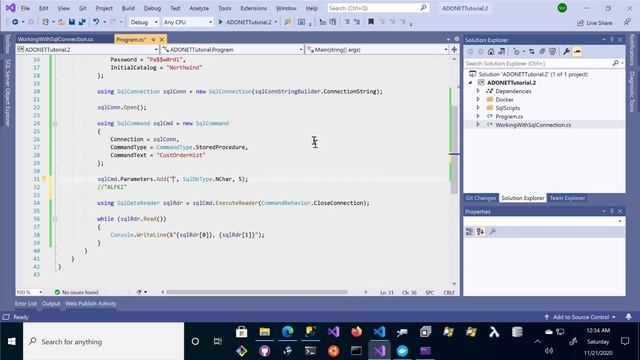Open the Error List tab

[26, 304]
